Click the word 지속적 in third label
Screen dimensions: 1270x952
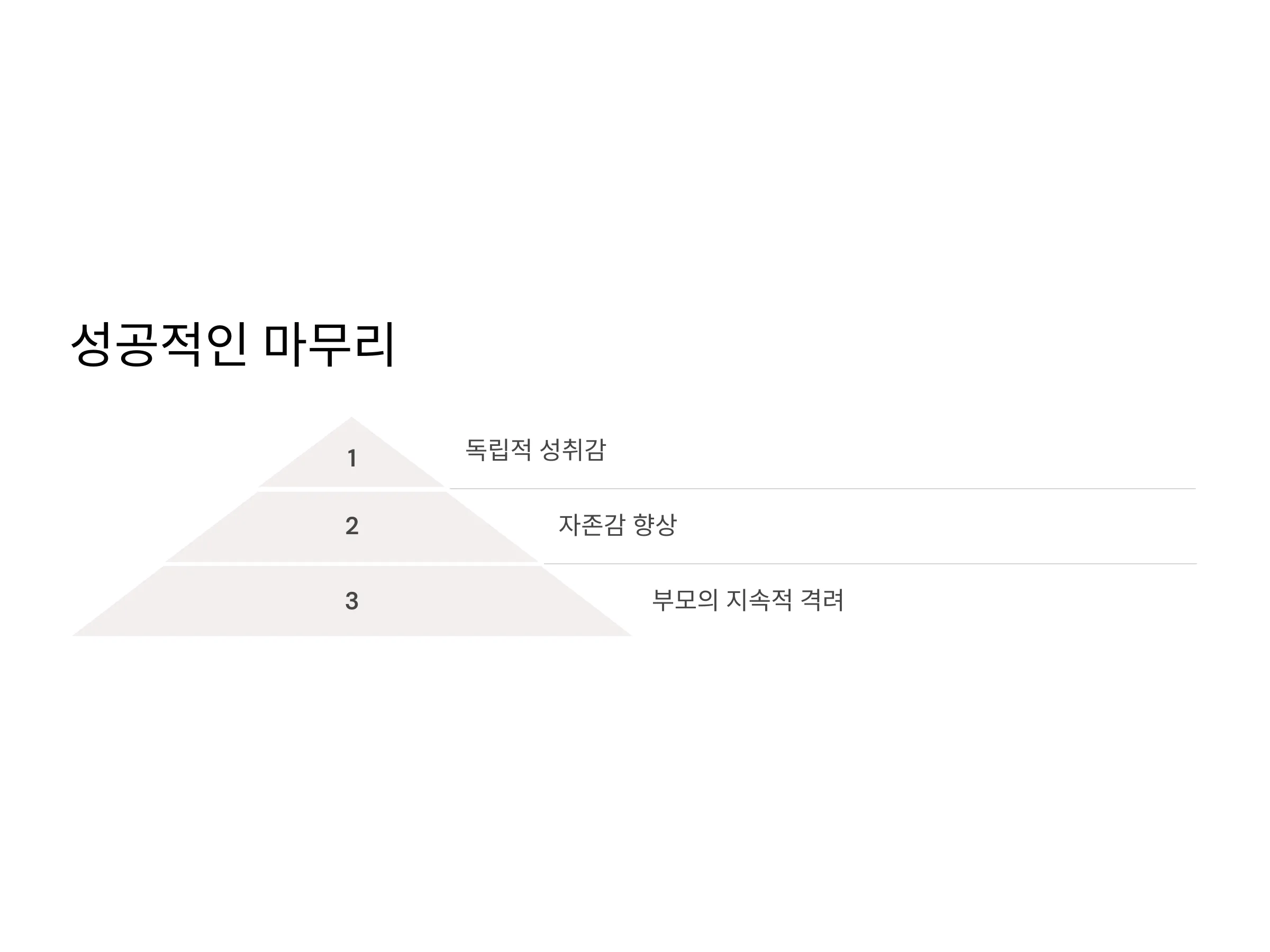[759, 600]
